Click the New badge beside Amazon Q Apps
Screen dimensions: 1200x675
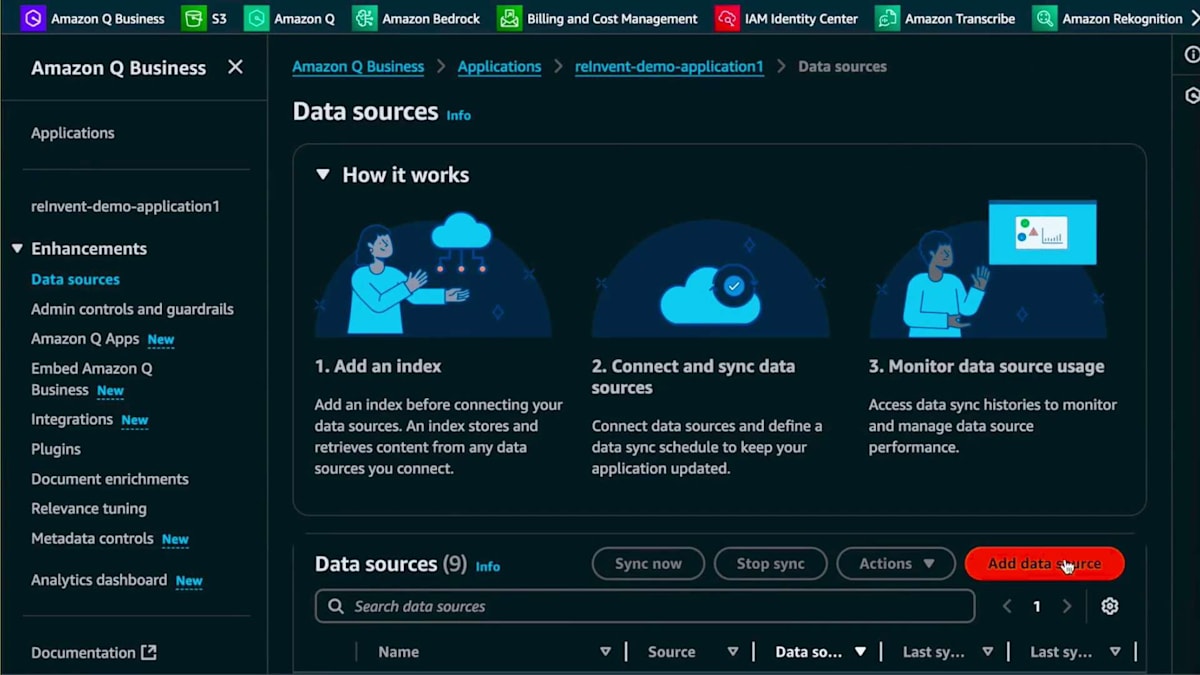tap(161, 340)
